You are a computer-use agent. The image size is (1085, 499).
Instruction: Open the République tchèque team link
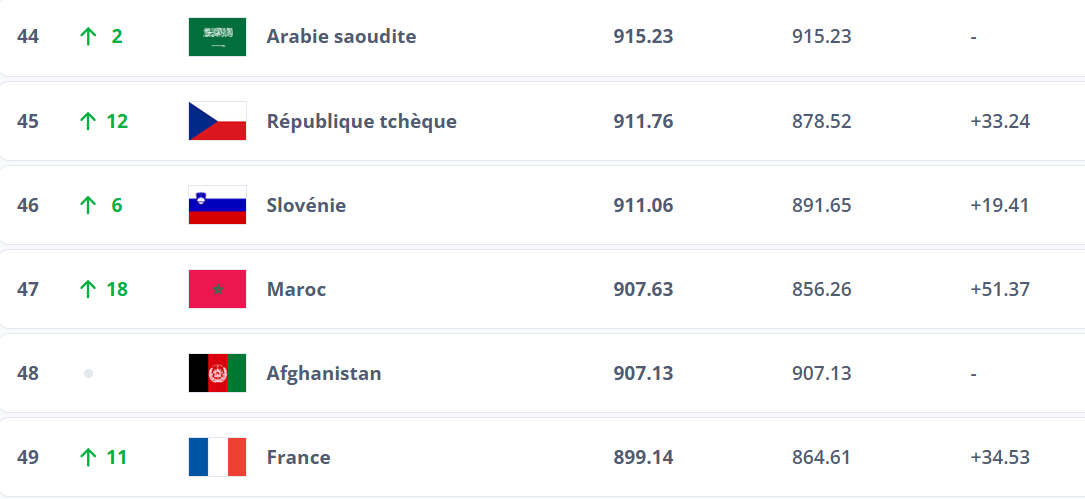click(x=361, y=121)
